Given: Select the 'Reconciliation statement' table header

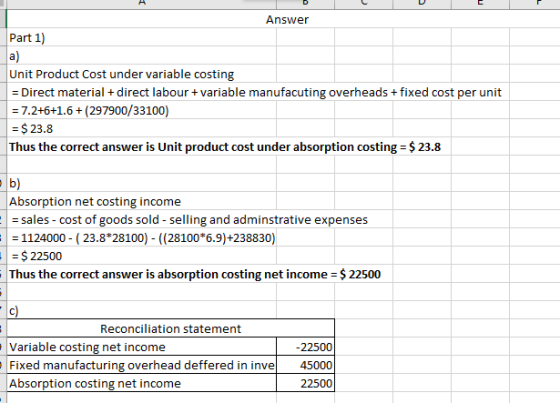Looking at the screenshot, I should pyautogui.click(x=171, y=328).
